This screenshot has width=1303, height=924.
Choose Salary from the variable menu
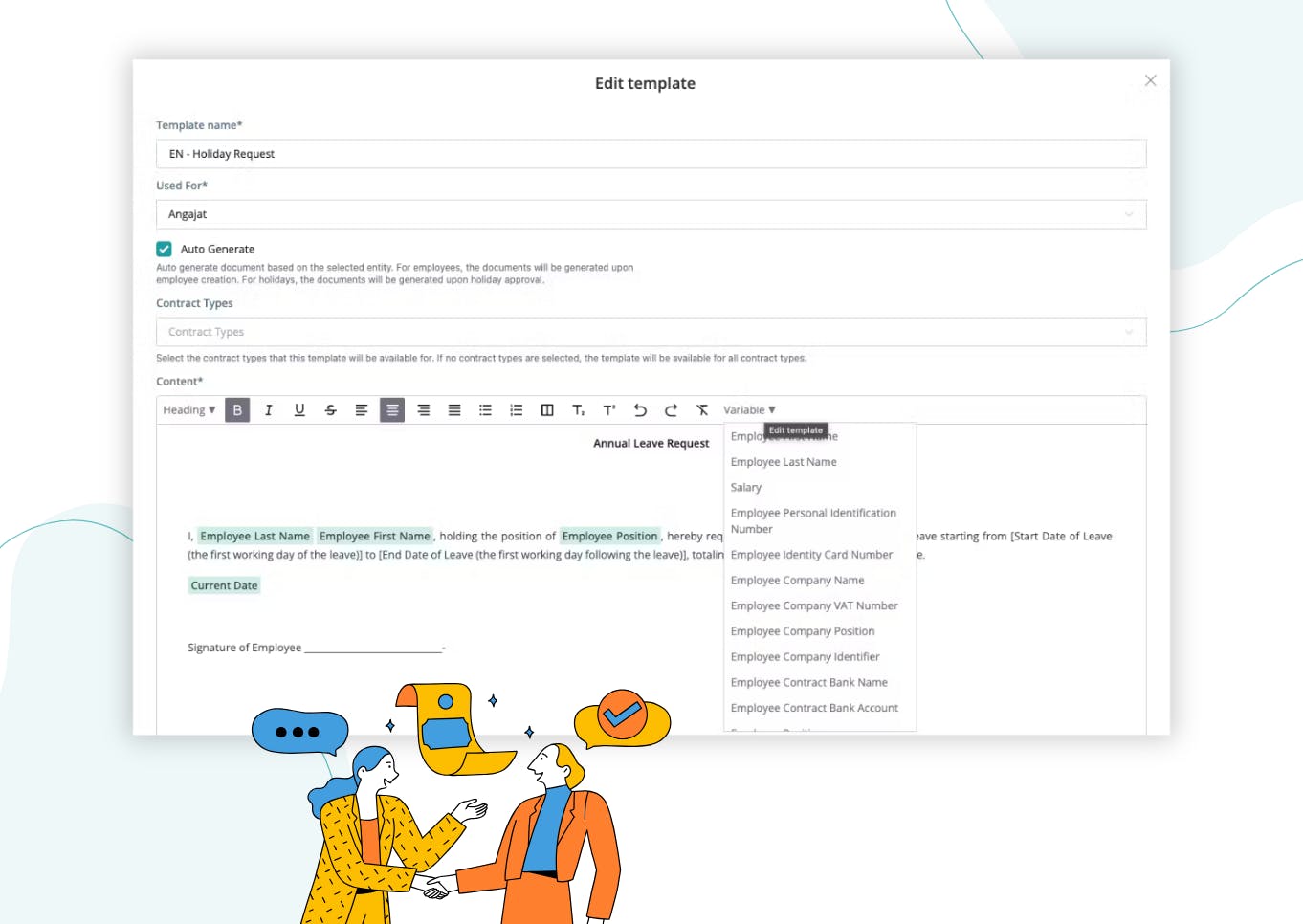point(745,487)
